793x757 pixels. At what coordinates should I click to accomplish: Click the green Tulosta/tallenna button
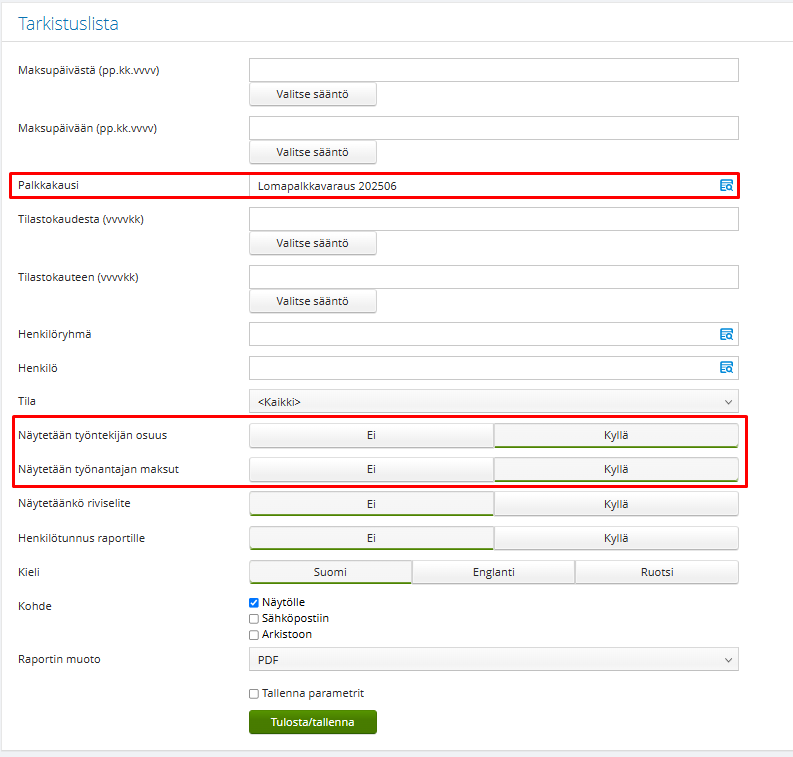pyautogui.click(x=313, y=722)
